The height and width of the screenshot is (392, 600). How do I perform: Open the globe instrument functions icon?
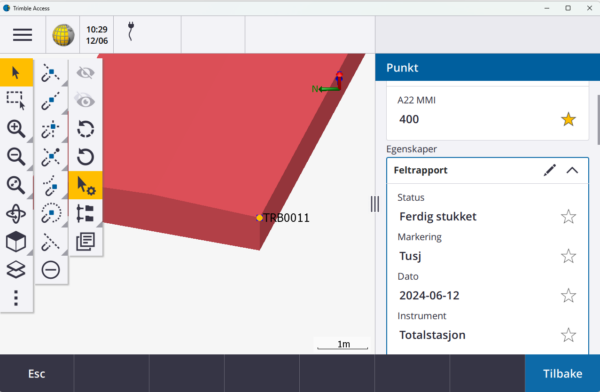(63, 35)
